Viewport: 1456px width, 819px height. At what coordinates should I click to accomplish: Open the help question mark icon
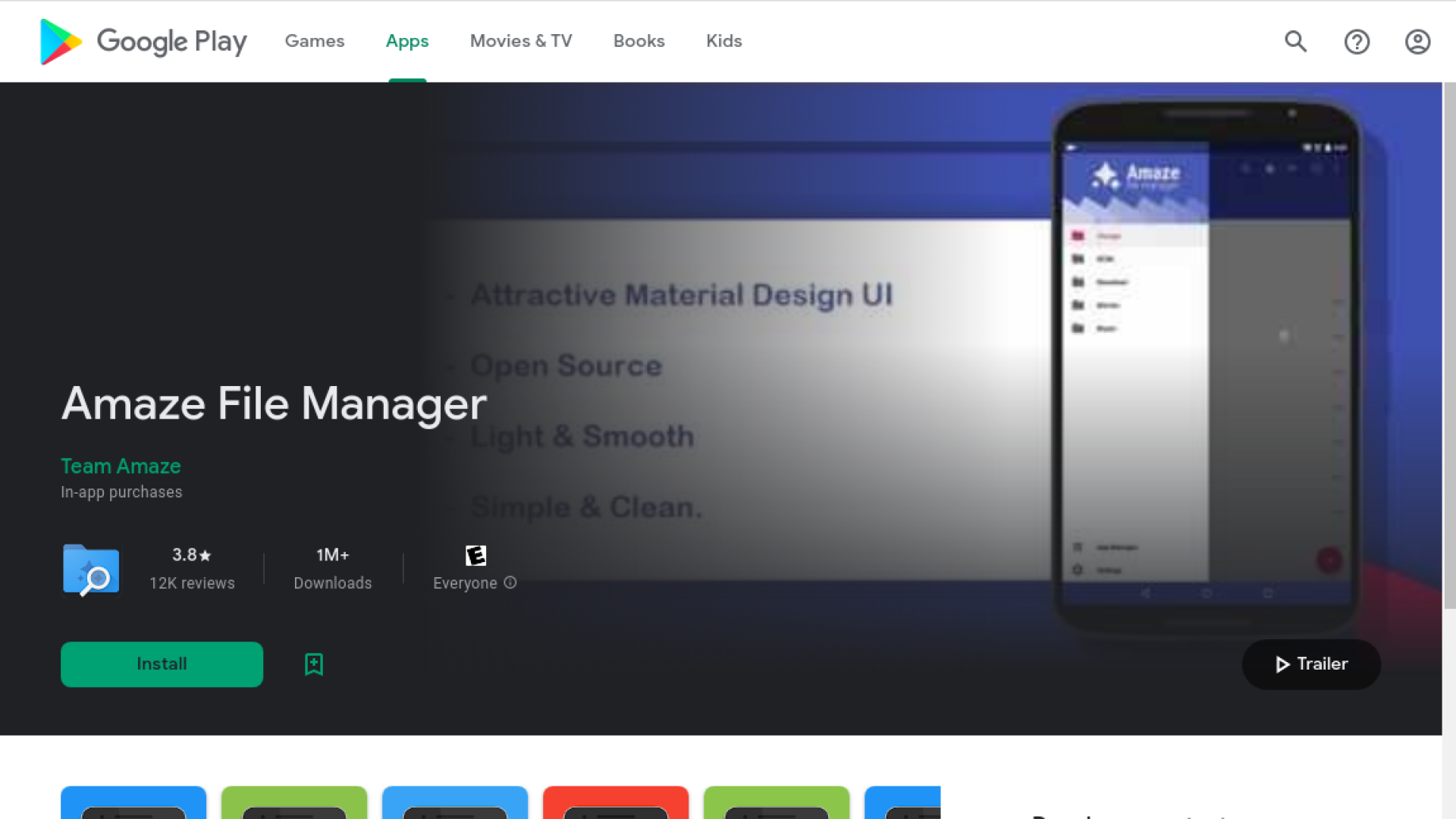pos(1357,41)
